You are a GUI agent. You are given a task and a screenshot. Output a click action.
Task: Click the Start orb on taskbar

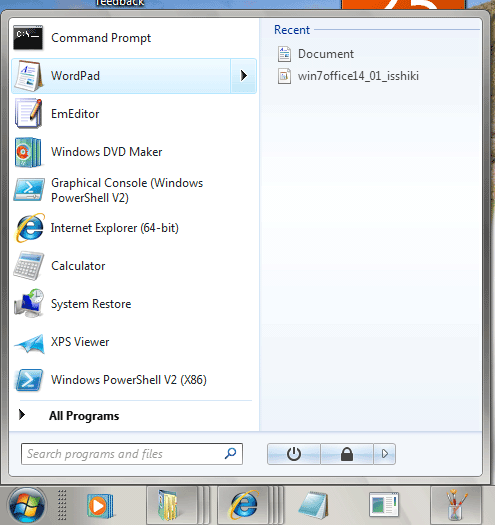click(27, 506)
